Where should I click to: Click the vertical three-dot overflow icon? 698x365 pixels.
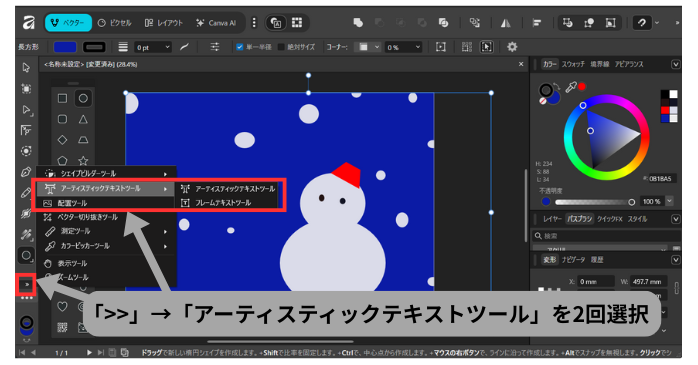[x=254, y=23]
